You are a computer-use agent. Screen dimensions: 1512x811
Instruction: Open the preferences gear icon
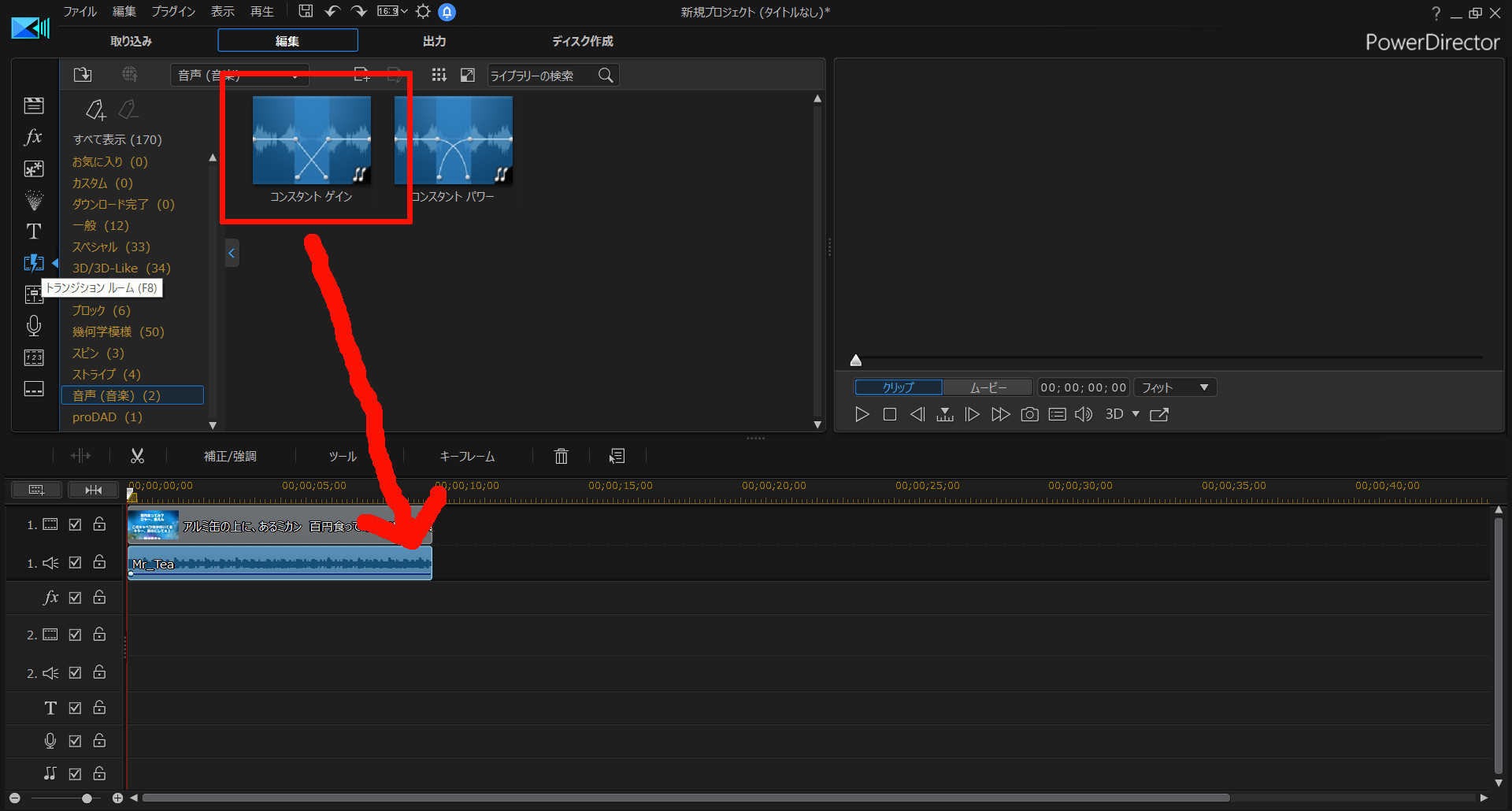[423, 11]
